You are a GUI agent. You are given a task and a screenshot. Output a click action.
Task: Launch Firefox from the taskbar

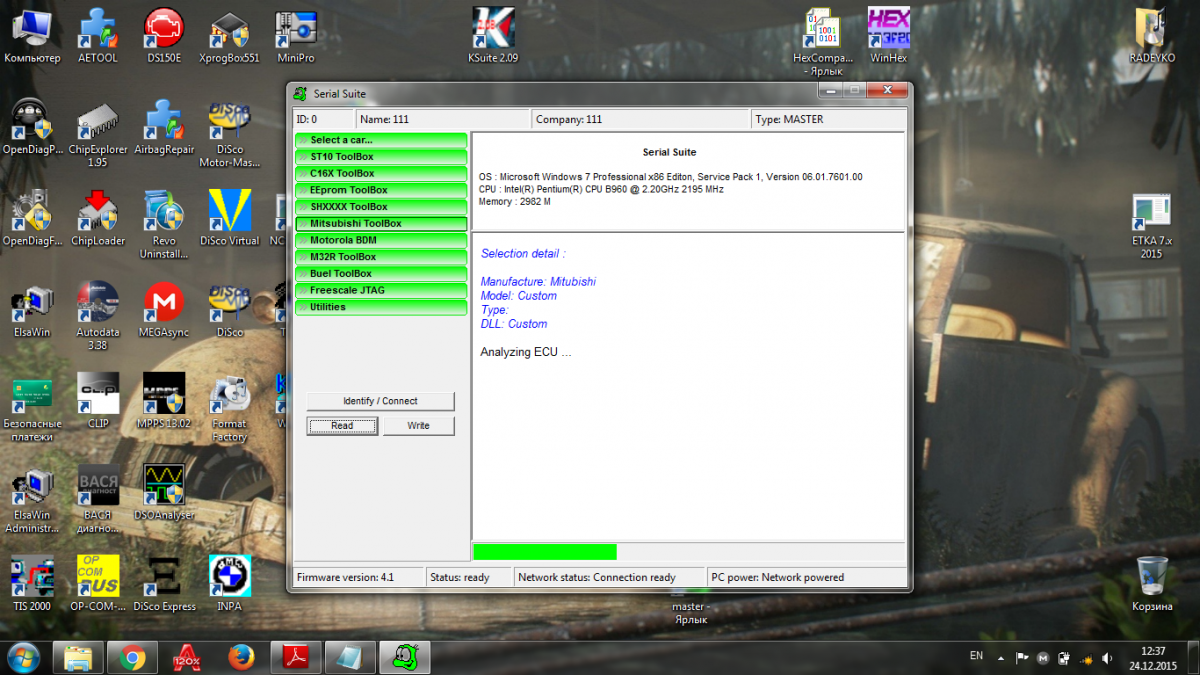(x=241, y=657)
